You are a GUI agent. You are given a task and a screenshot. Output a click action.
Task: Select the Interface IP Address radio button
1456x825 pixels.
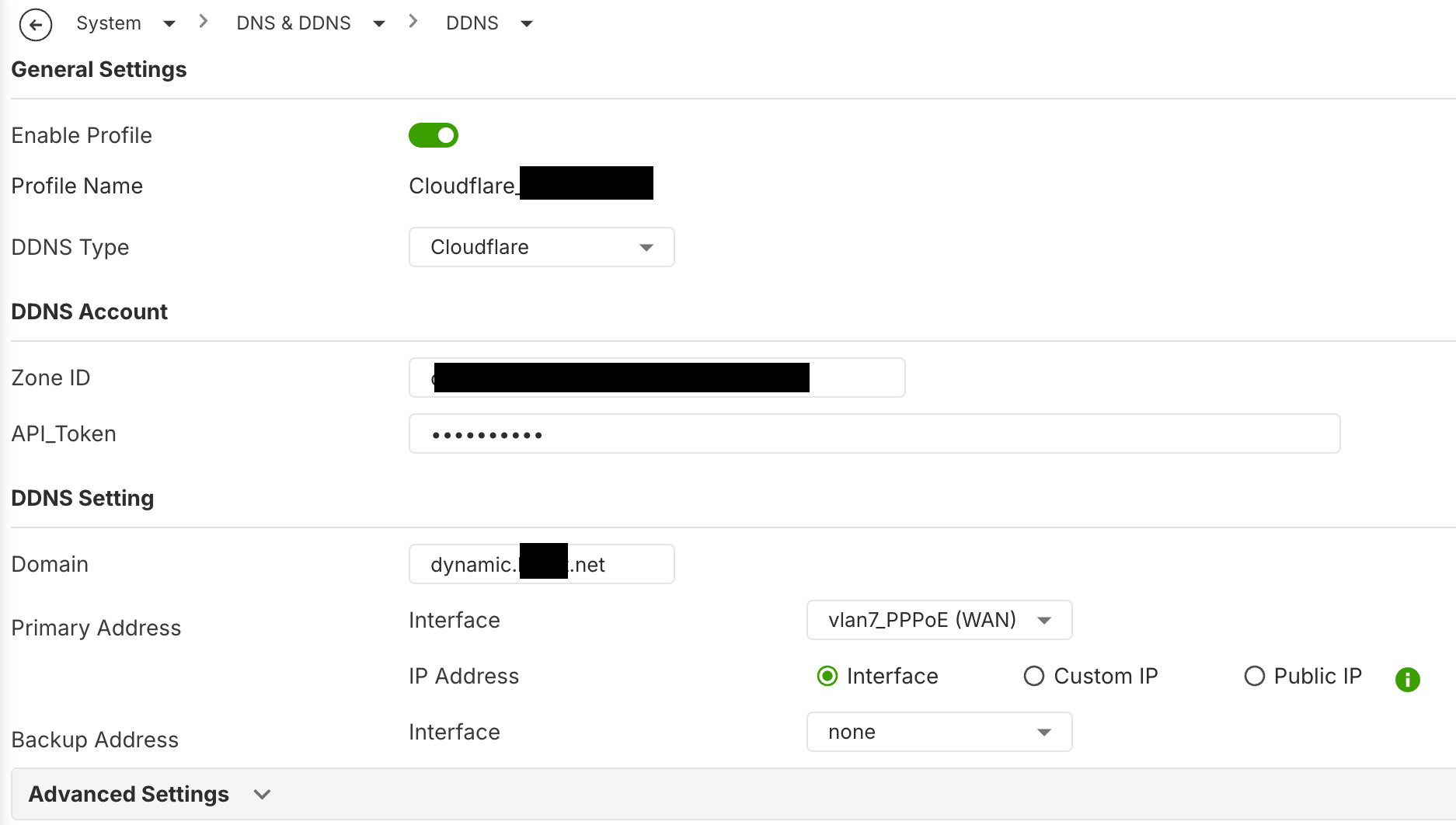(x=827, y=676)
